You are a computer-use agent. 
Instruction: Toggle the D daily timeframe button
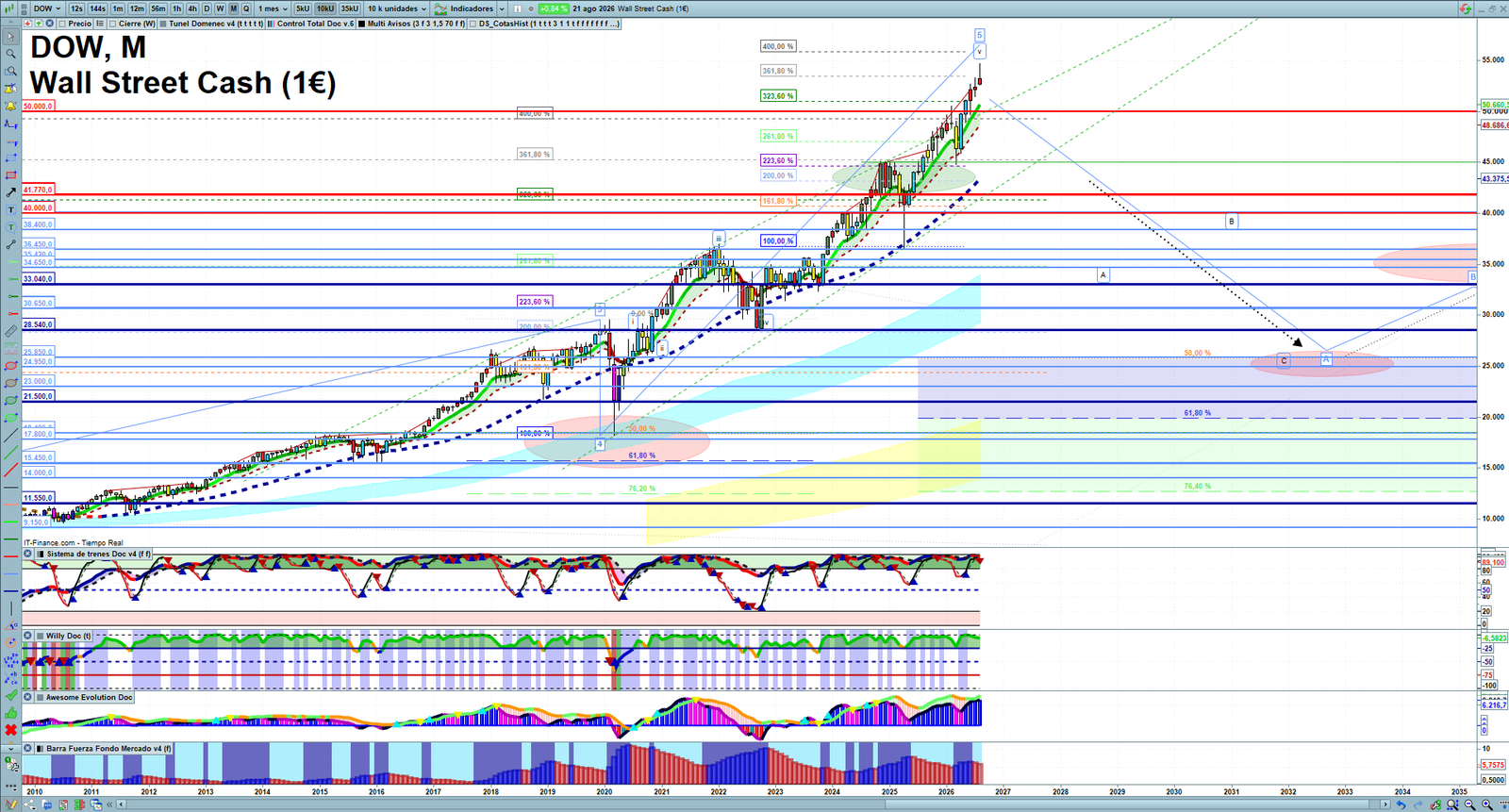pyautogui.click(x=207, y=8)
